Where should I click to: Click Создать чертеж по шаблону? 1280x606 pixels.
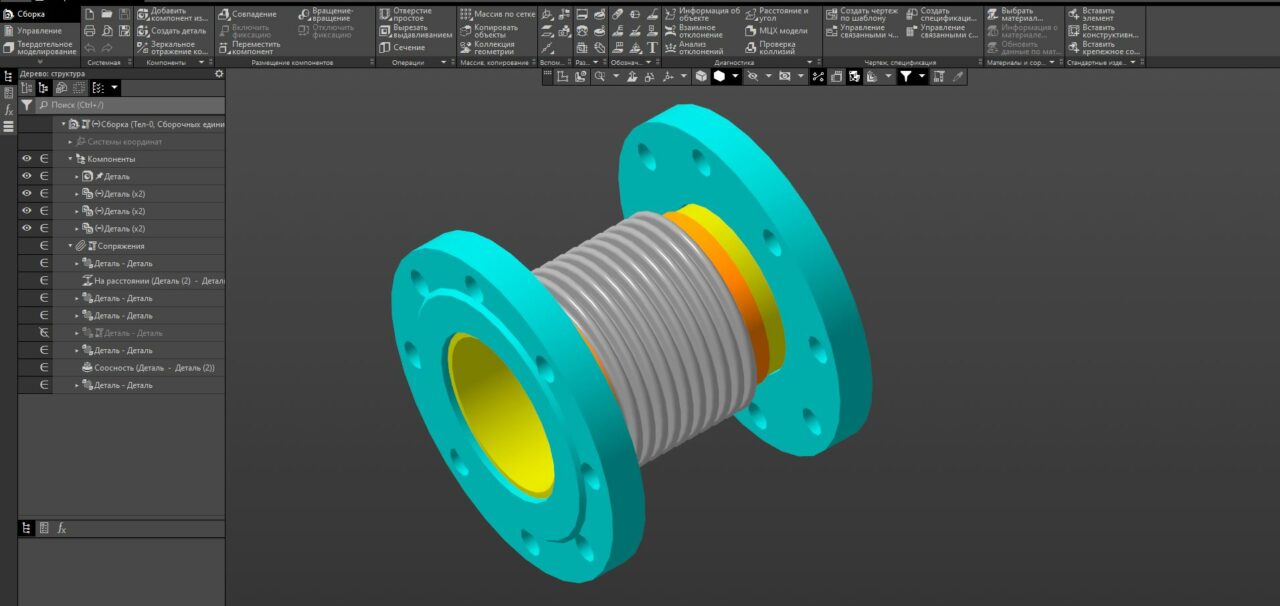coord(862,14)
